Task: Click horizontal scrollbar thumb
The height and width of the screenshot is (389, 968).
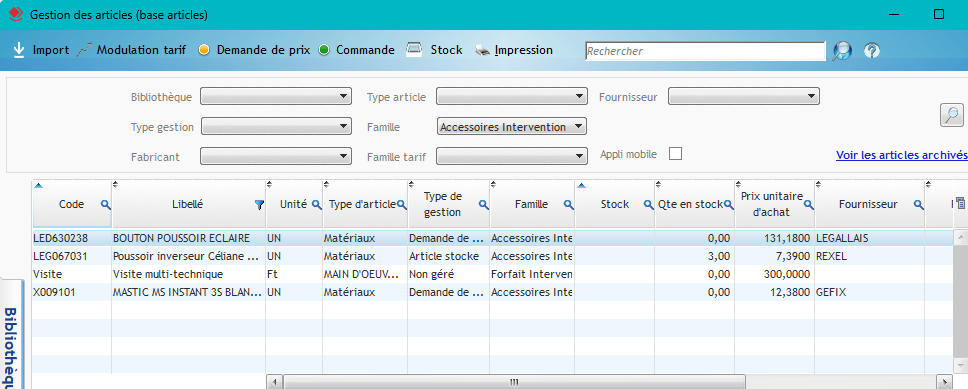Action: [514, 382]
